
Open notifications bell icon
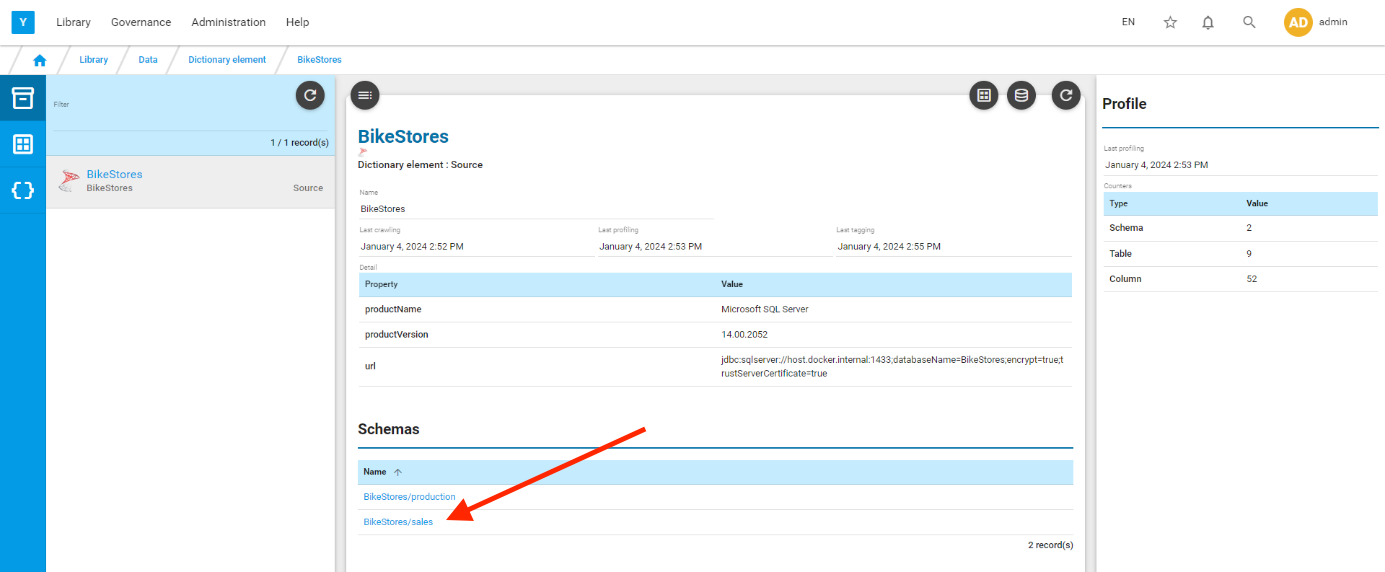tap(1208, 22)
